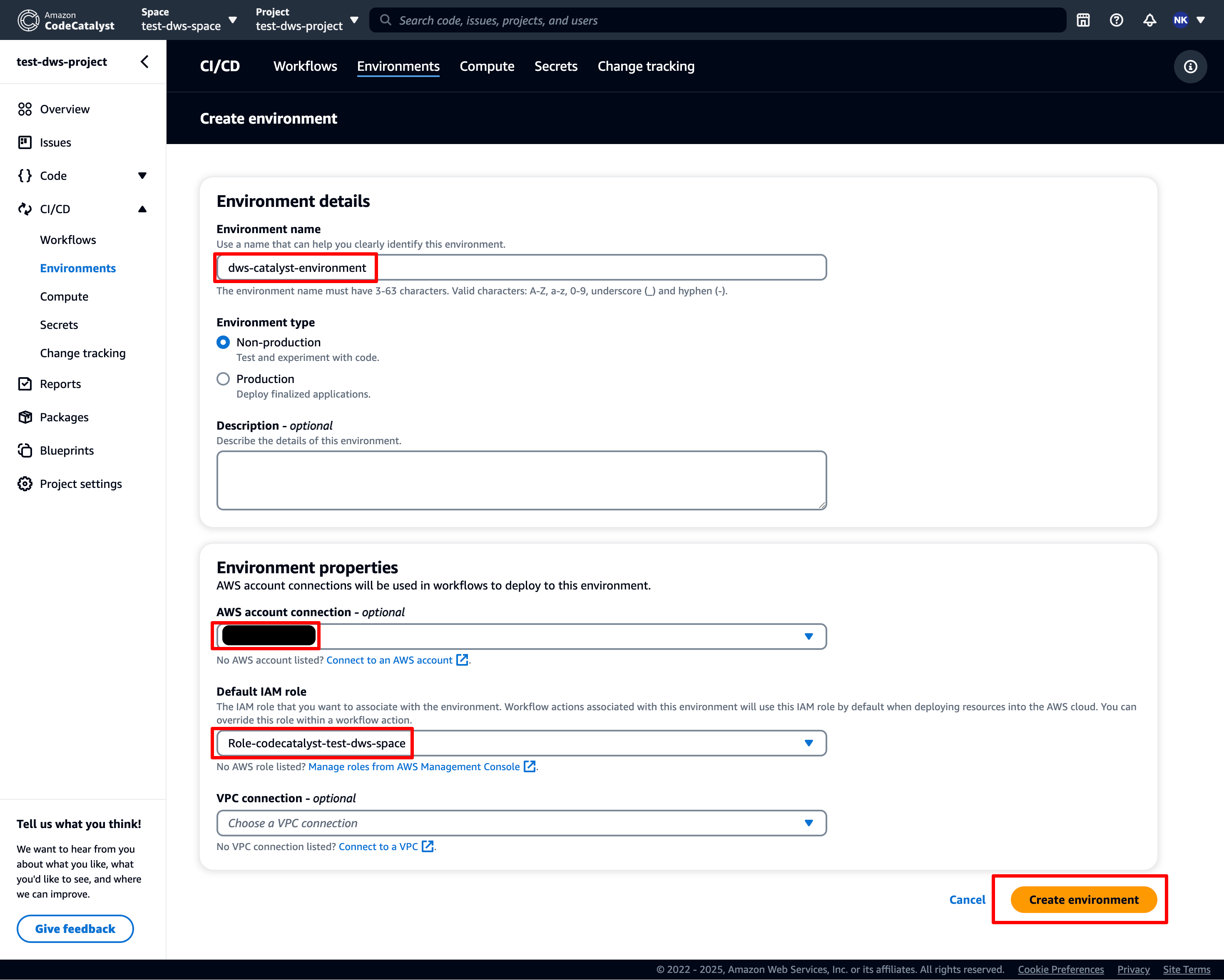Screen dimensions: 1224x980
Task: Click the Project settings gear icon
Action: (x=25, y=484)
